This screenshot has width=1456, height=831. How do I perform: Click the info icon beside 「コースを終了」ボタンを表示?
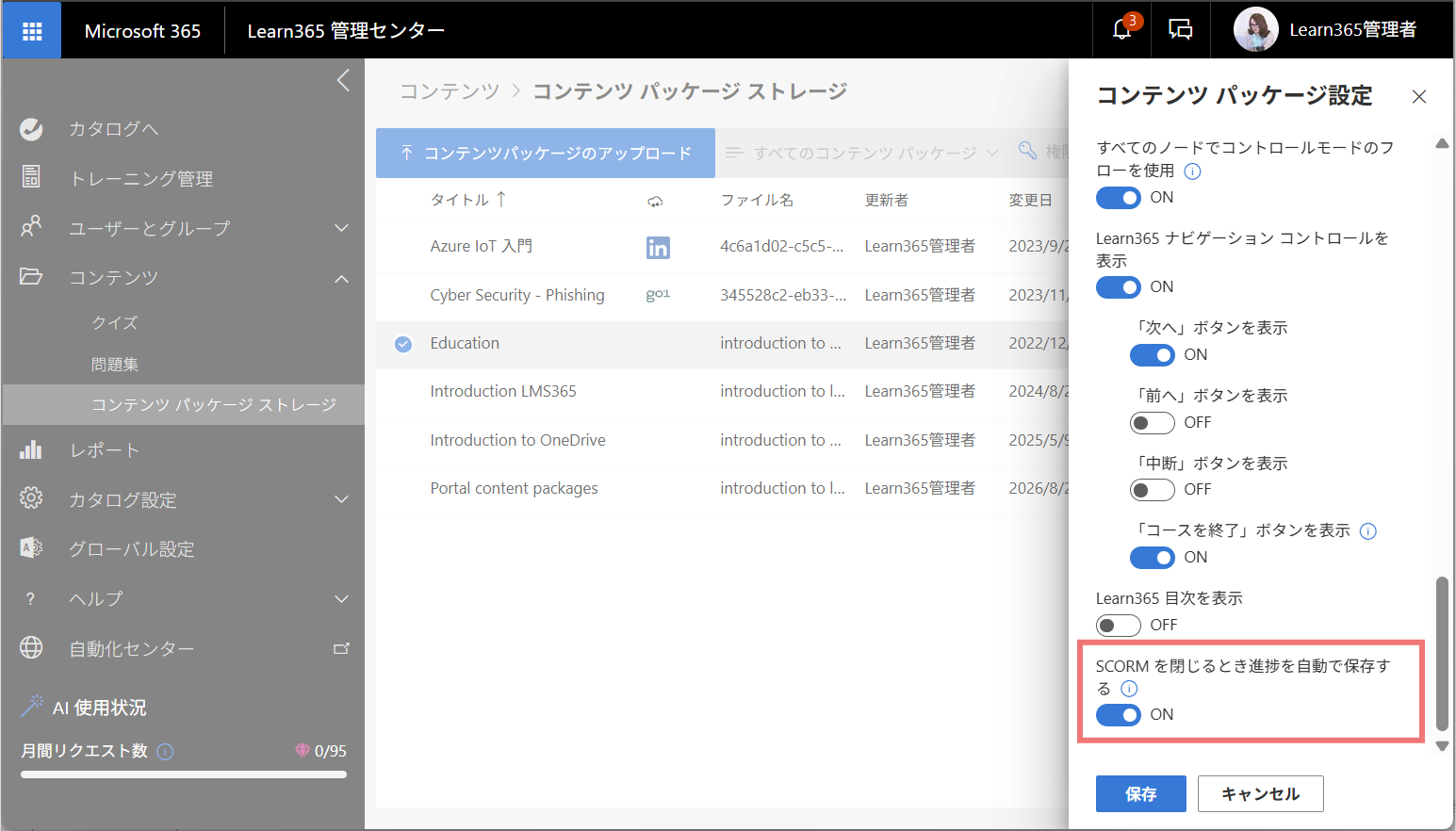(1368, 530)
